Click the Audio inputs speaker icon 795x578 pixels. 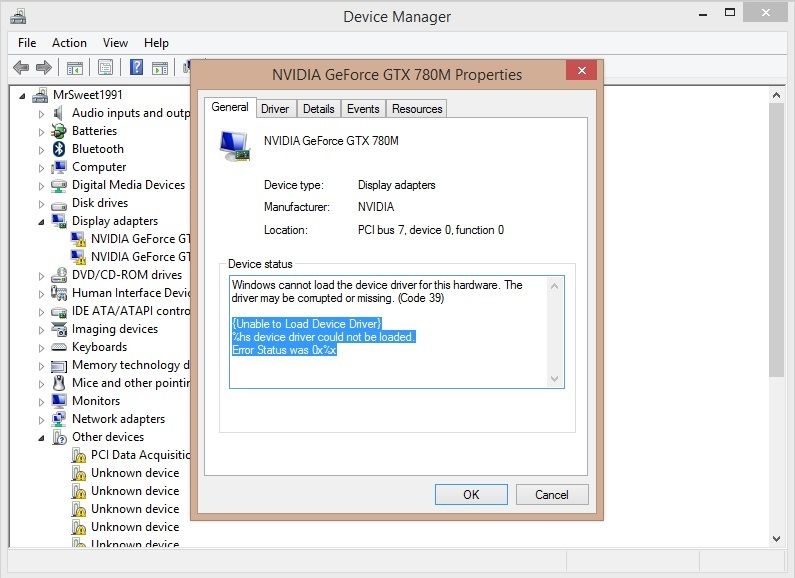click(58, 113)
